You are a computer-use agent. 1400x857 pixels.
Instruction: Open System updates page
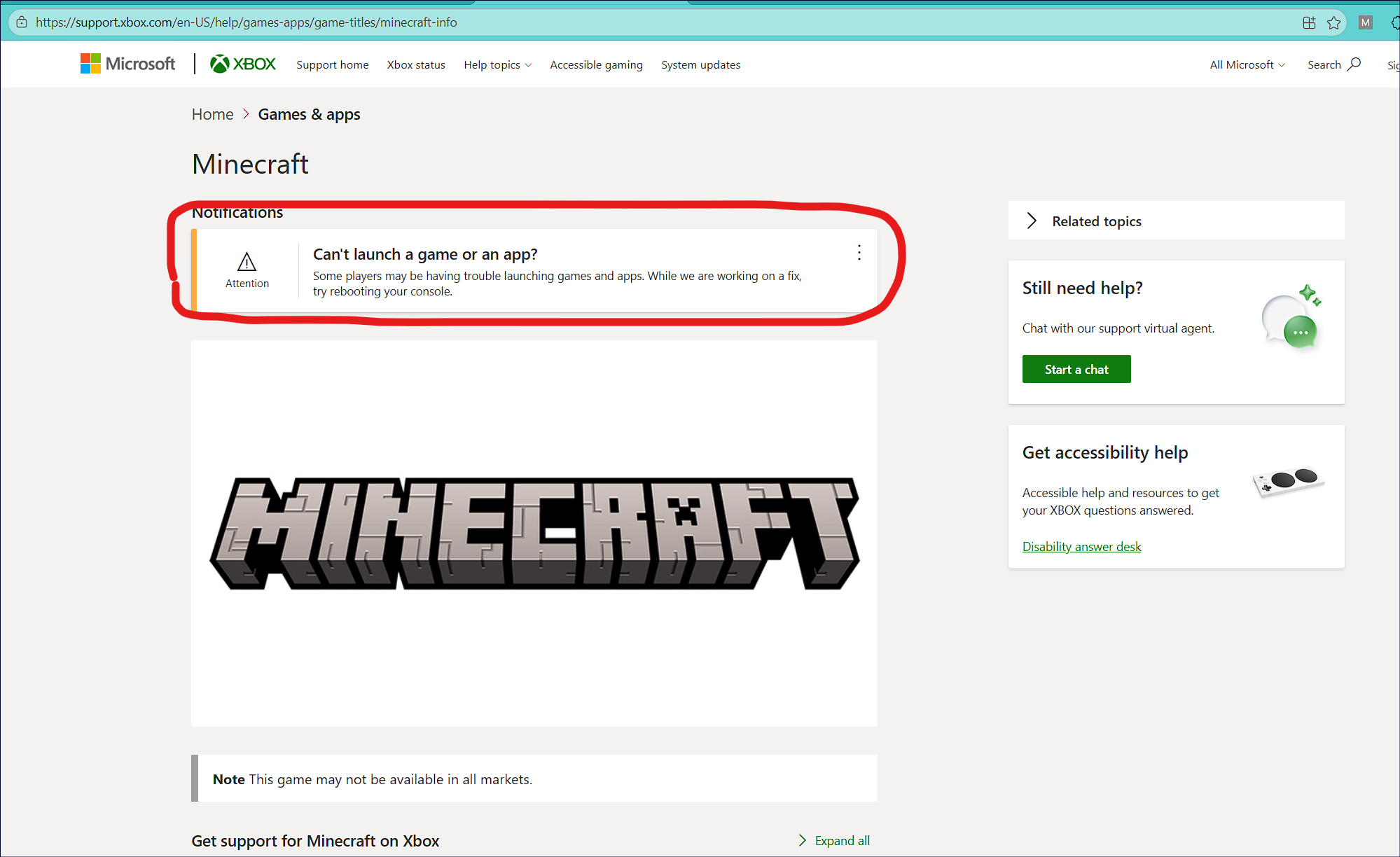coord(700,64)
